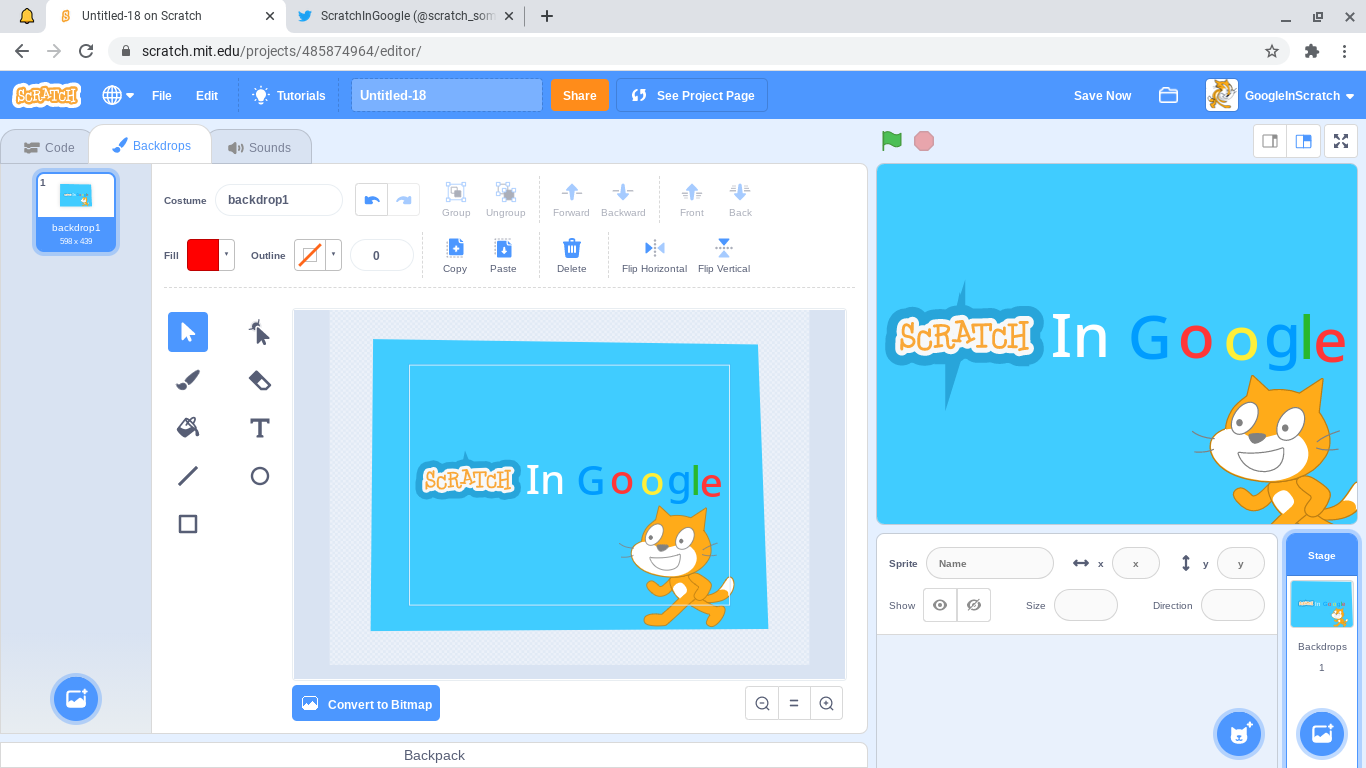Image resolution: width=1366 pixels, height=768 pixels.
Task: Click the red stop button
Action: (x=924, y=141)
